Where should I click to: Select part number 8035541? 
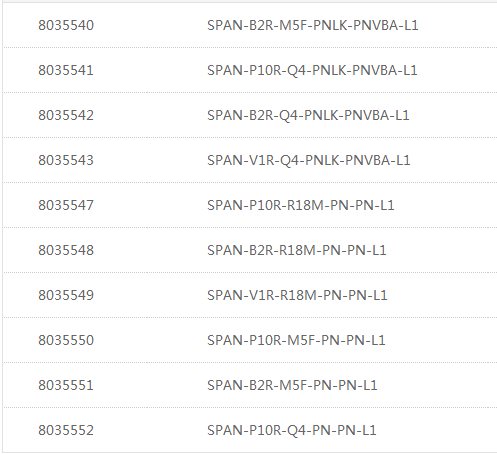tap(66, 70)
